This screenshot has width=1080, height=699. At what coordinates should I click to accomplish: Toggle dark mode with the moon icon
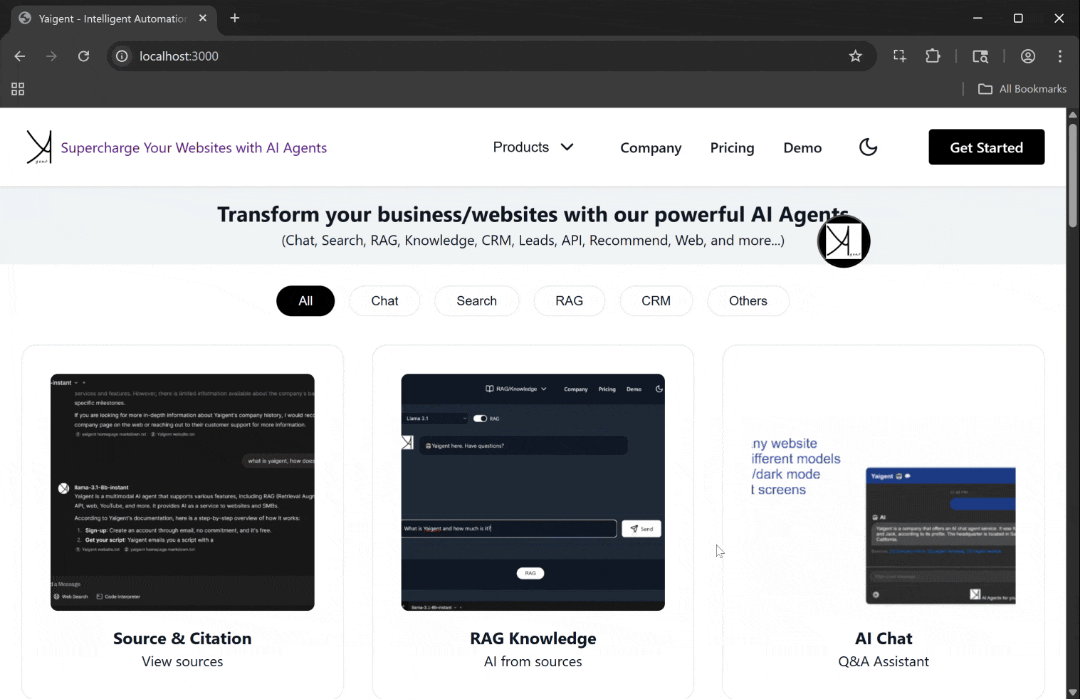coord(868,147)
